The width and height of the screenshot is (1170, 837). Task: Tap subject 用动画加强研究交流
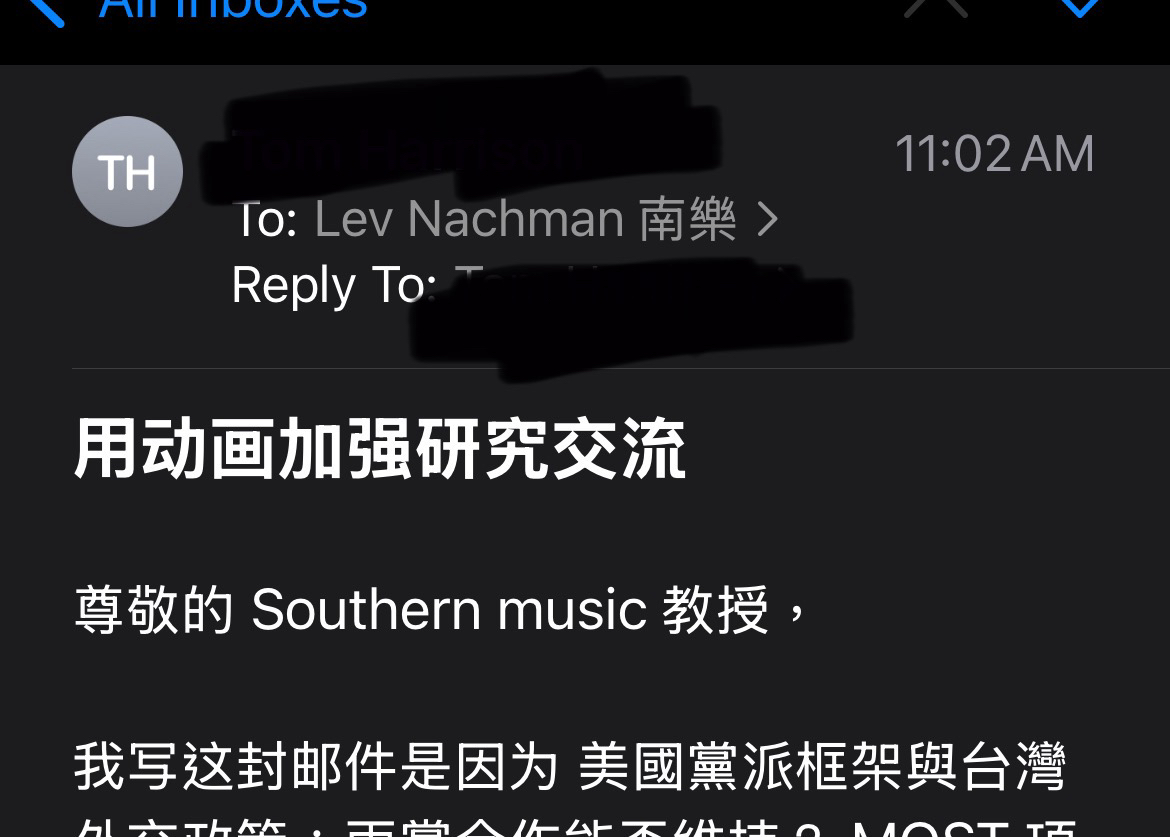click(x=380, y=448)
